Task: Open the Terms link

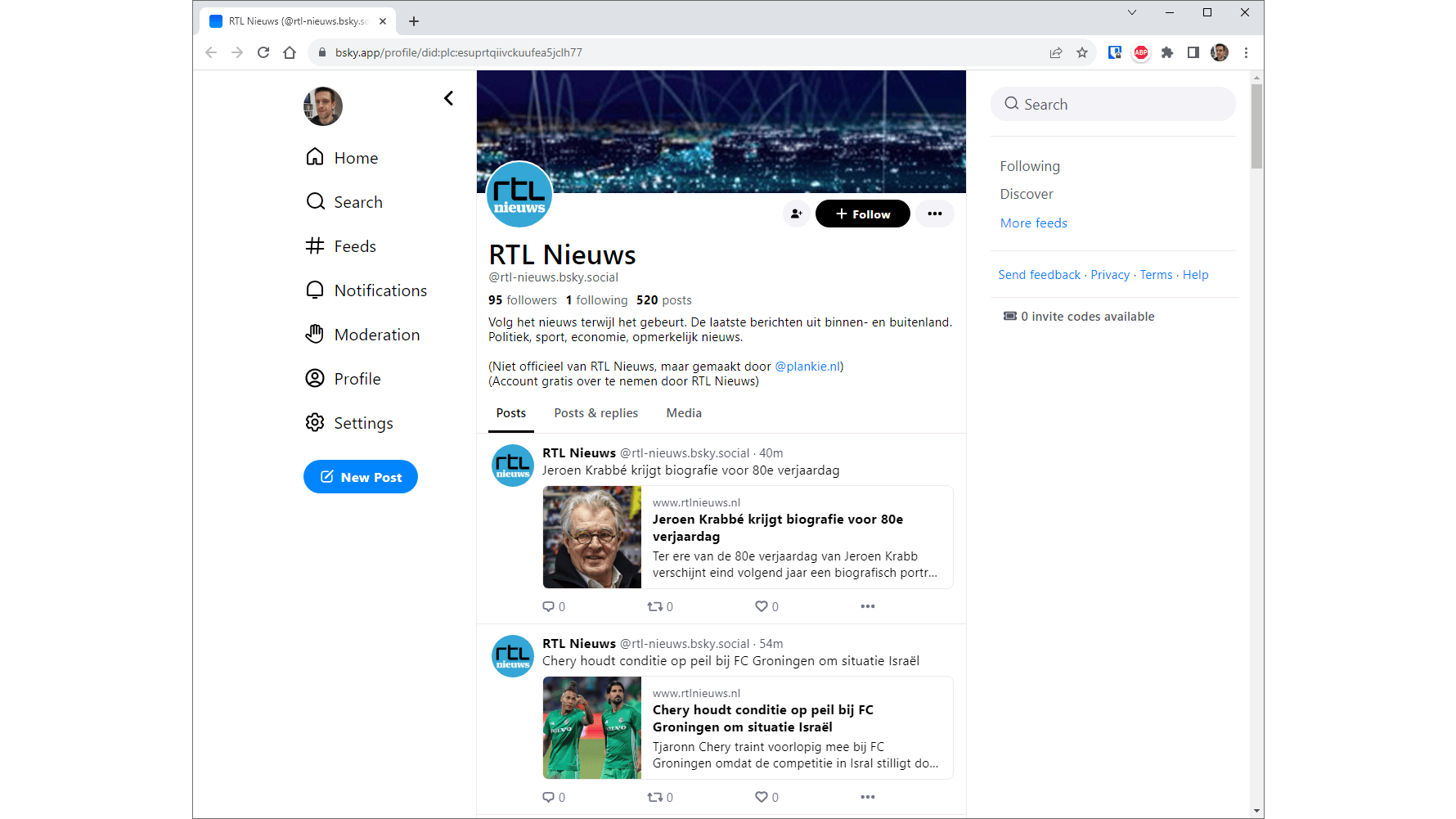Action: point(1157,275)
